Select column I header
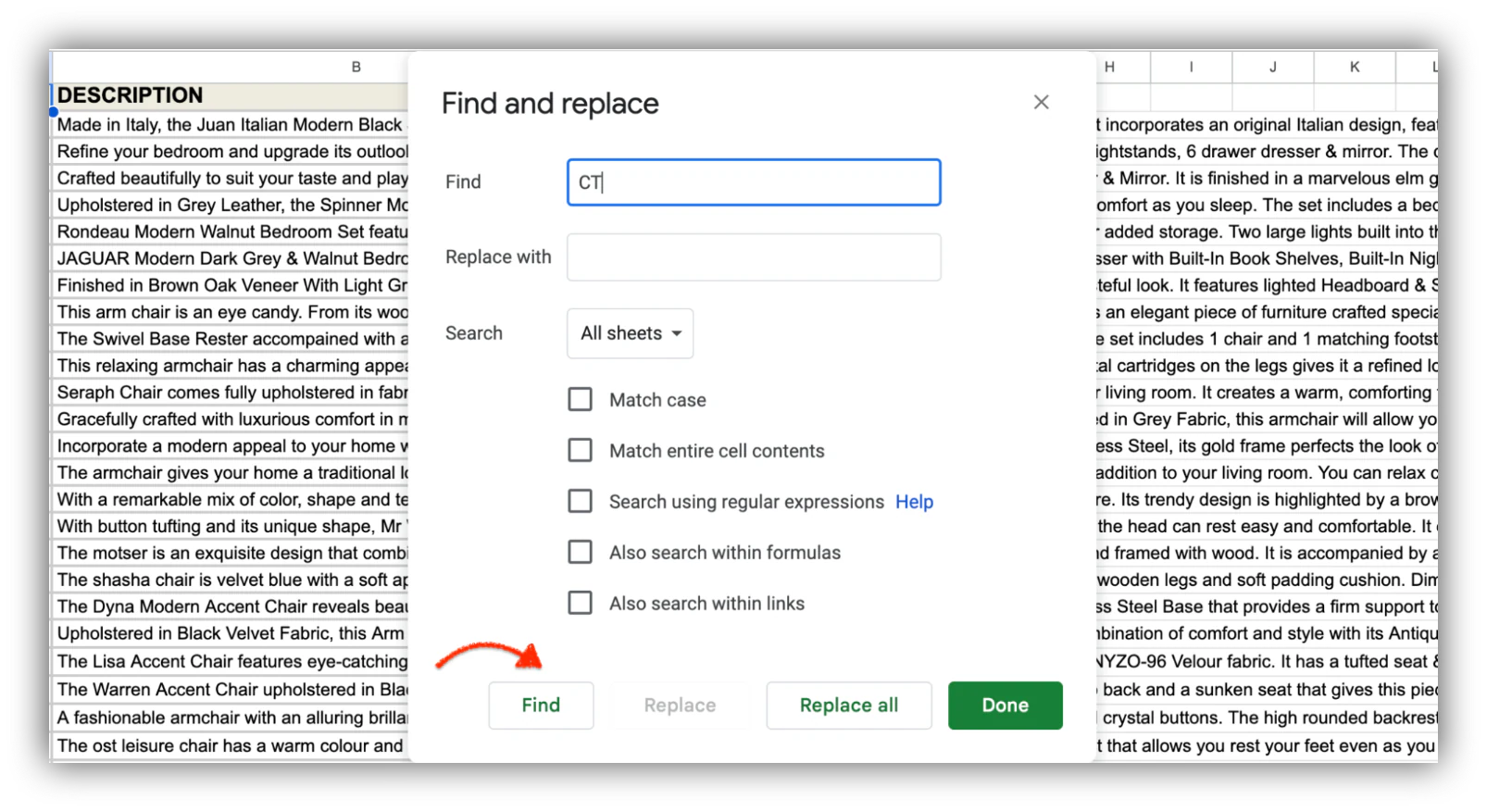This screenshot has height=812, width=1487. [x=1192, y=67]
